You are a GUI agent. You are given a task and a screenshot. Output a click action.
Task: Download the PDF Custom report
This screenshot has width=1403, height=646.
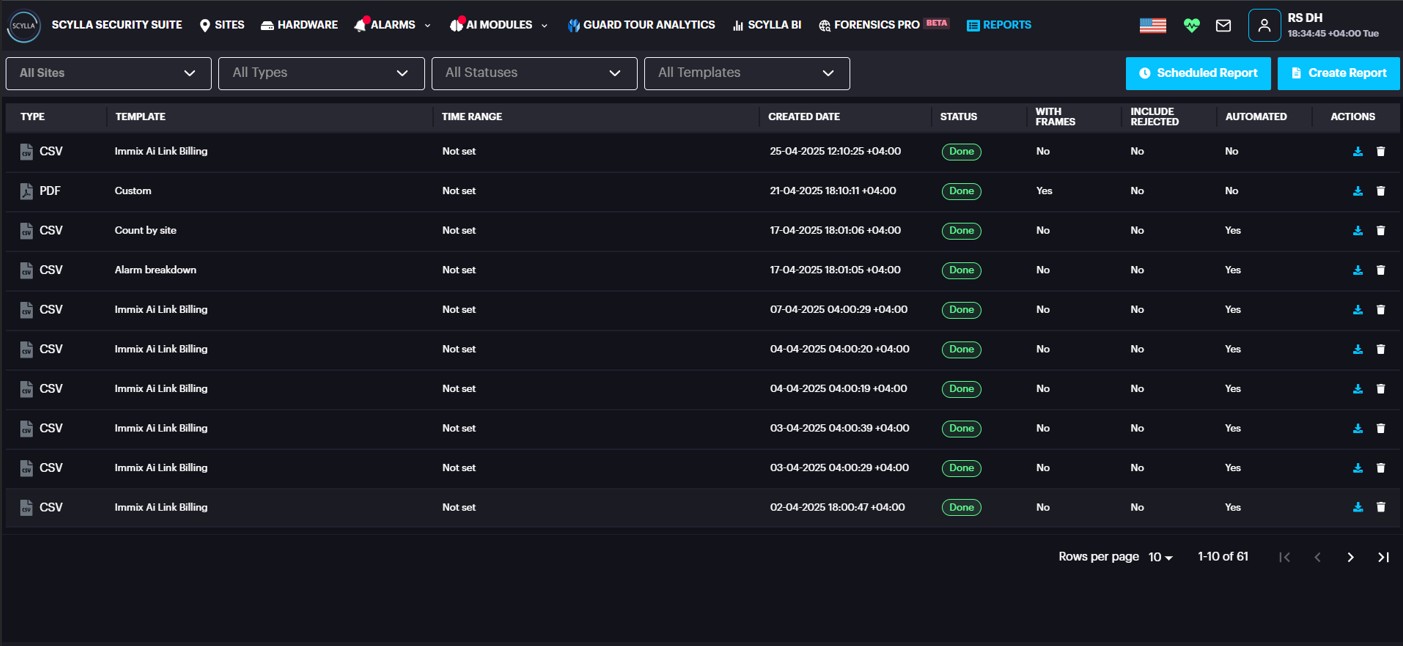(1357, 191)
